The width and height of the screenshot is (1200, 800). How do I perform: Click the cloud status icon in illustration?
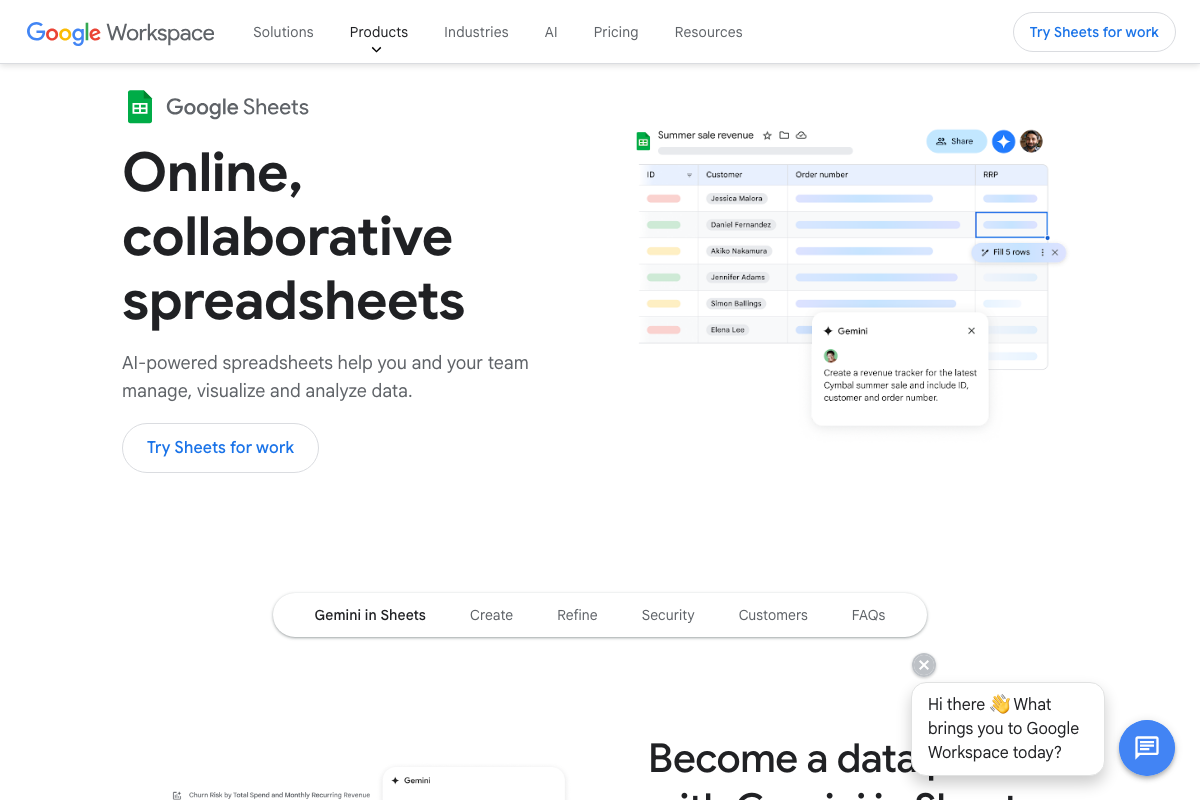(801, 135)
